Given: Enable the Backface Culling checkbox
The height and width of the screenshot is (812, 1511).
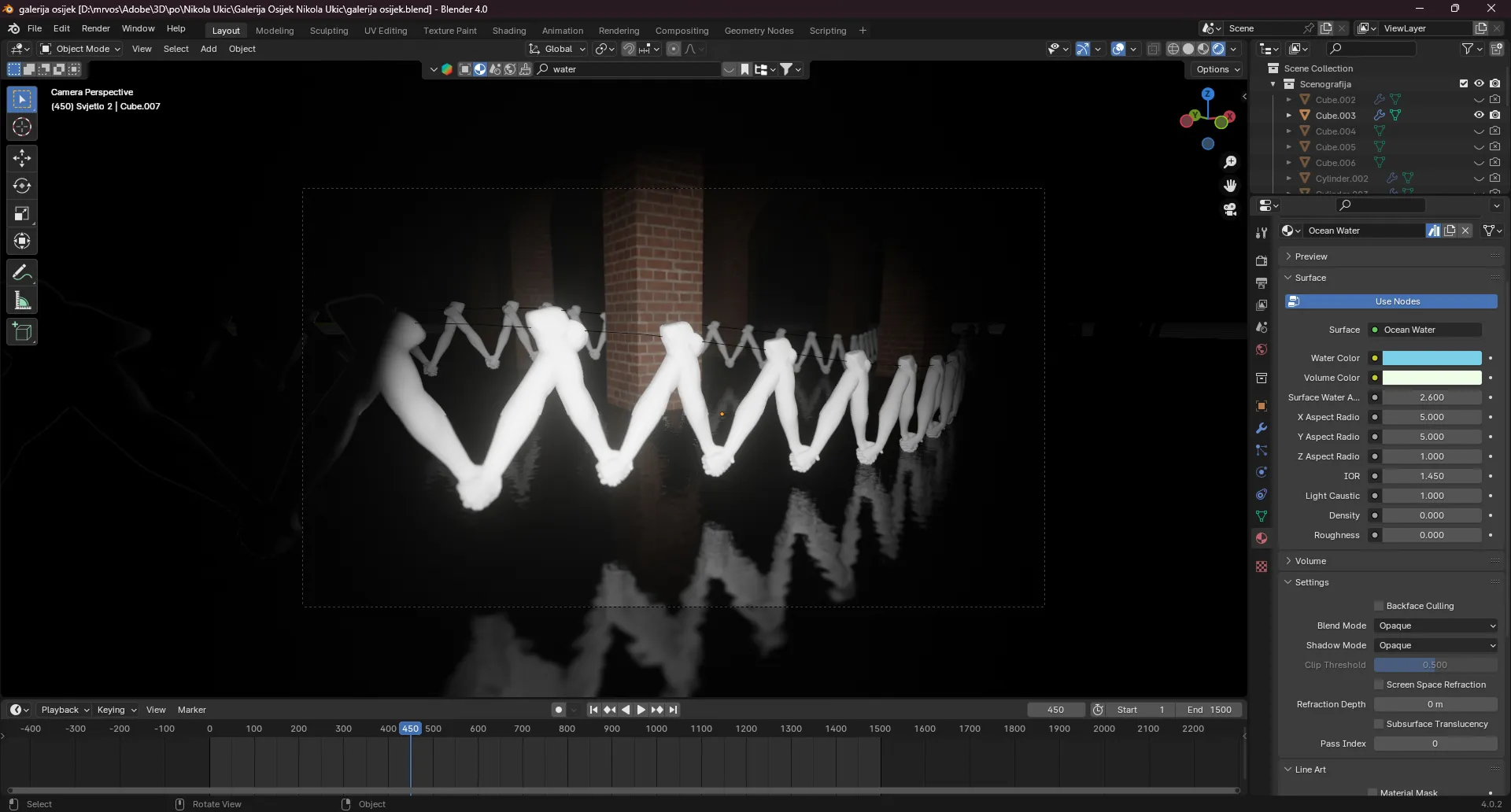Looking at the screenshot, I should (x=1379, y=606).
